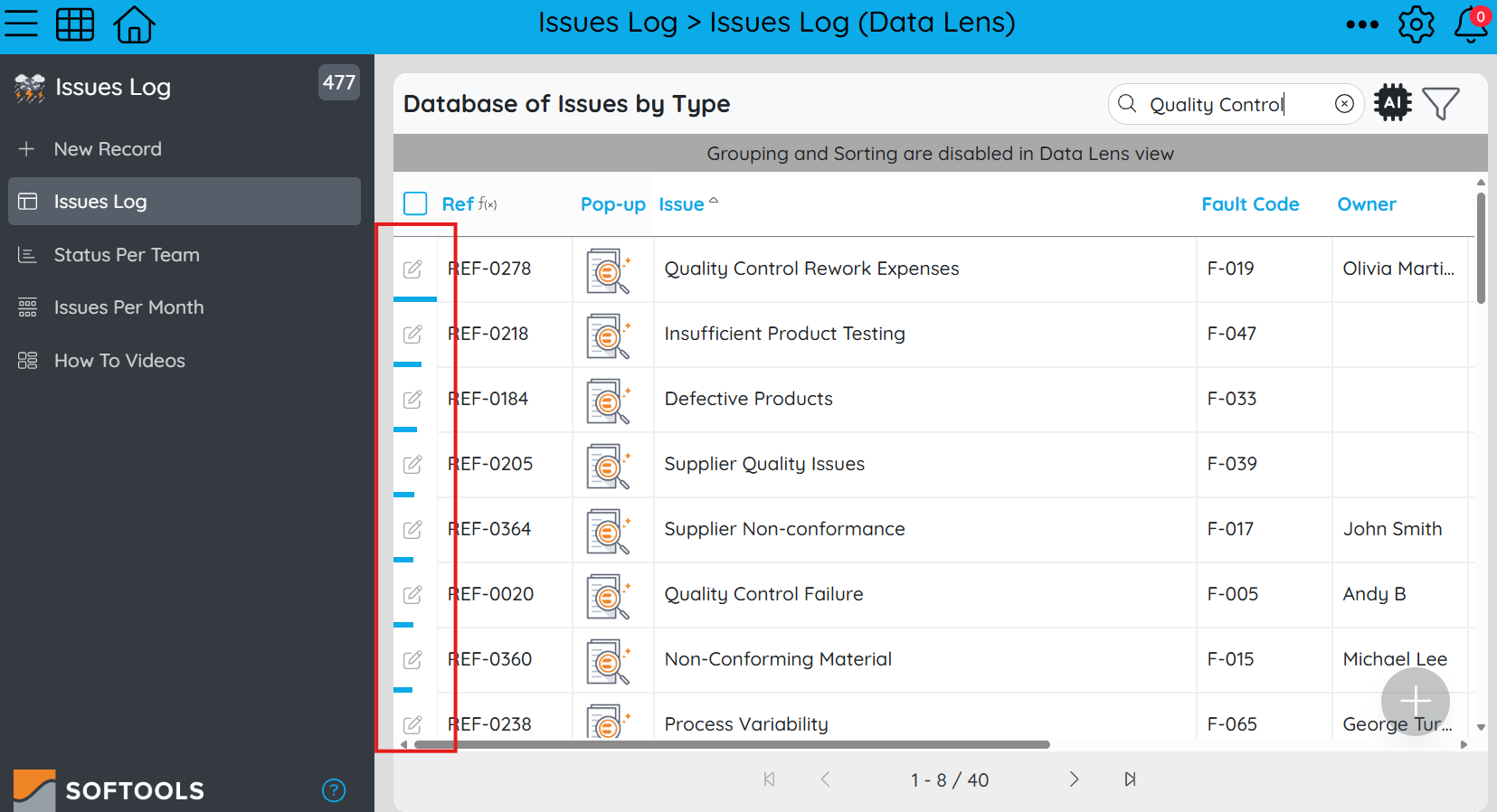Open Issues Per Month report

pos(185,307)
